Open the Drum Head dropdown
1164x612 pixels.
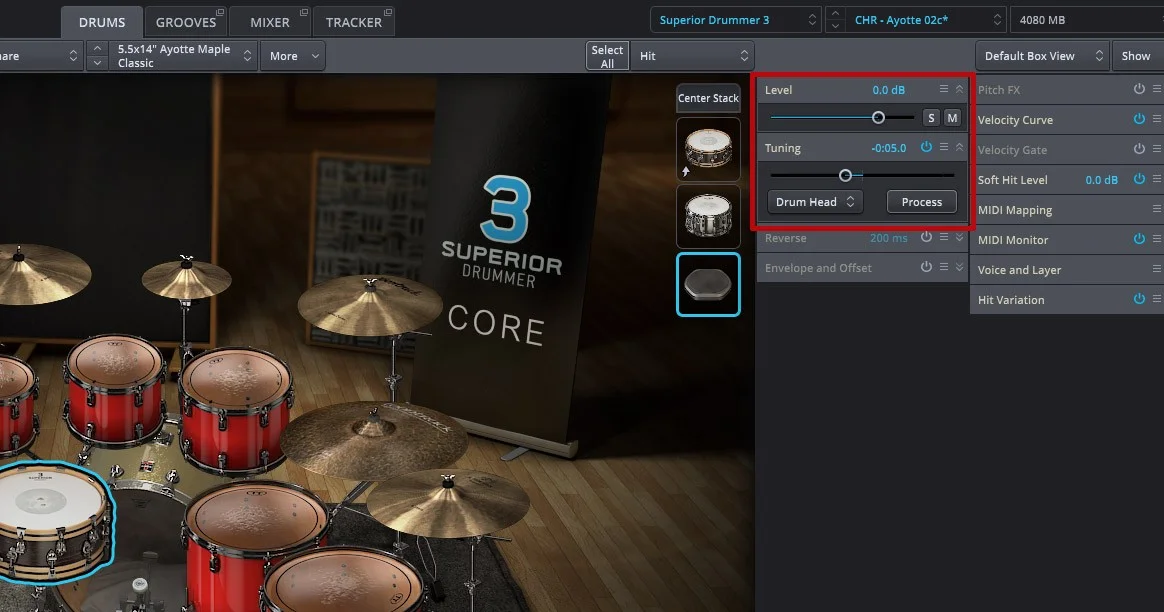coord(815,202)
